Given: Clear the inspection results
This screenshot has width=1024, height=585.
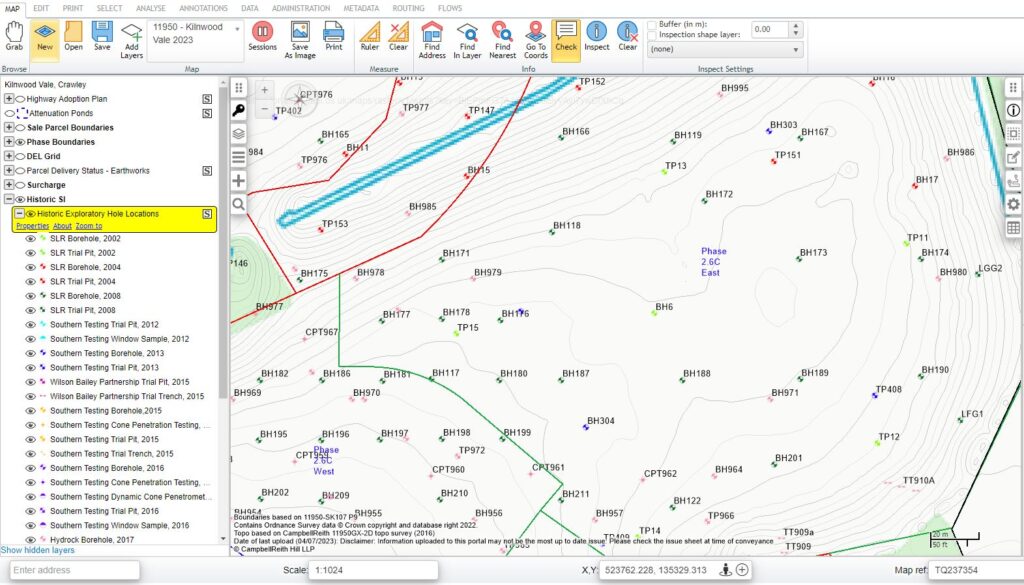Looking at the screenshot, I should [x=628, y=37].
